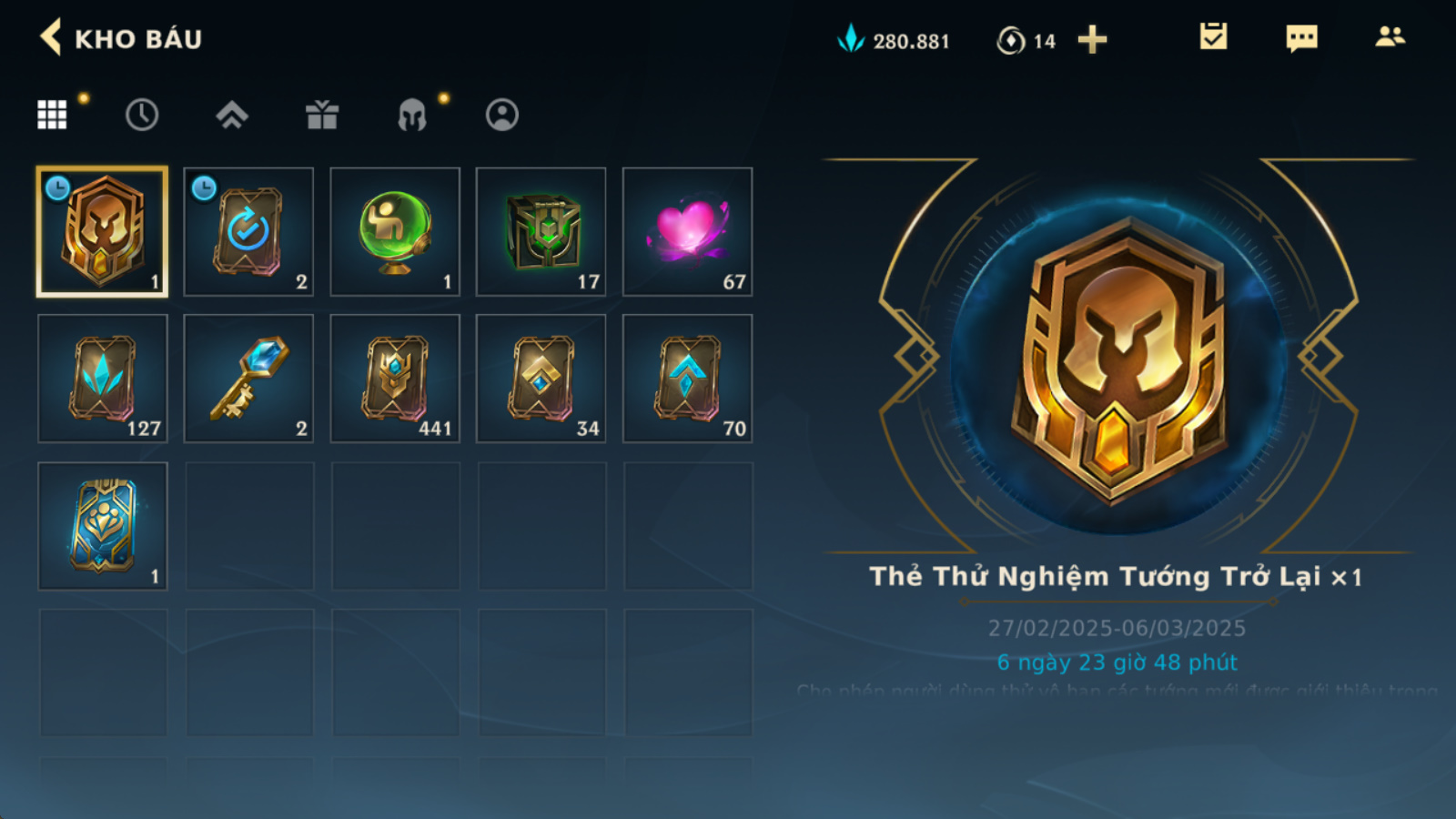
Task: Select the card item with count 441
Action: point(395,379)
